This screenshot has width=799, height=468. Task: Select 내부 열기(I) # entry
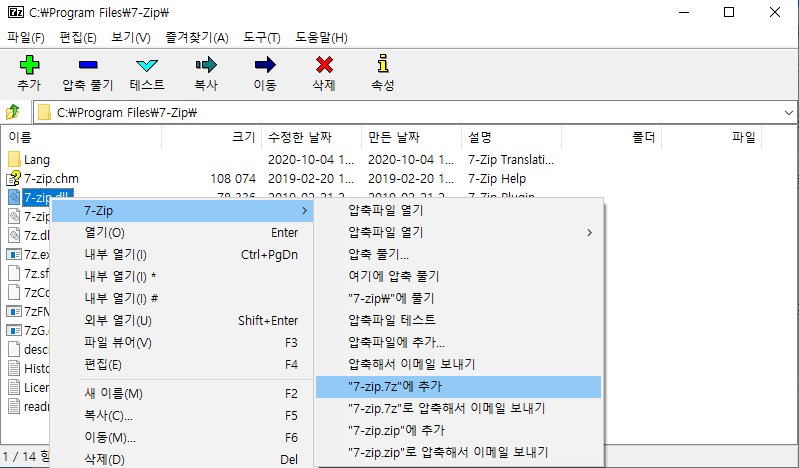pos(182,298)
